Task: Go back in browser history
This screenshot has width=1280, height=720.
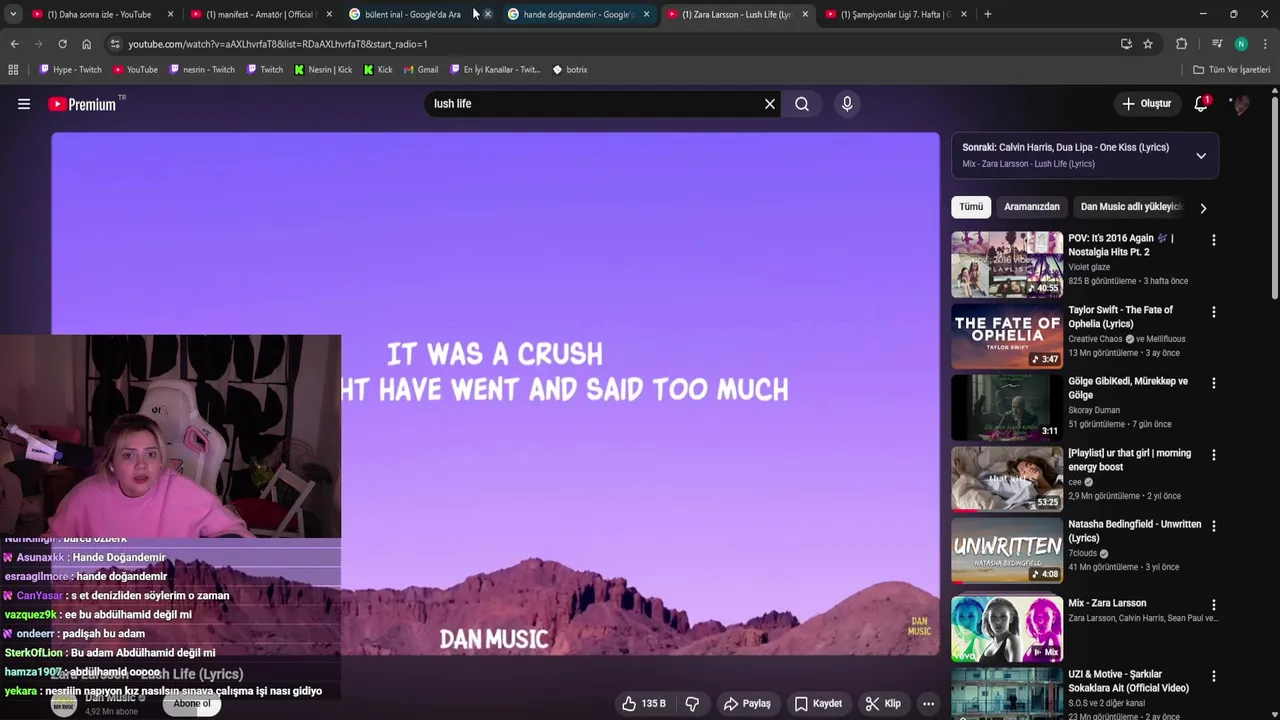Action: [14, 44]
